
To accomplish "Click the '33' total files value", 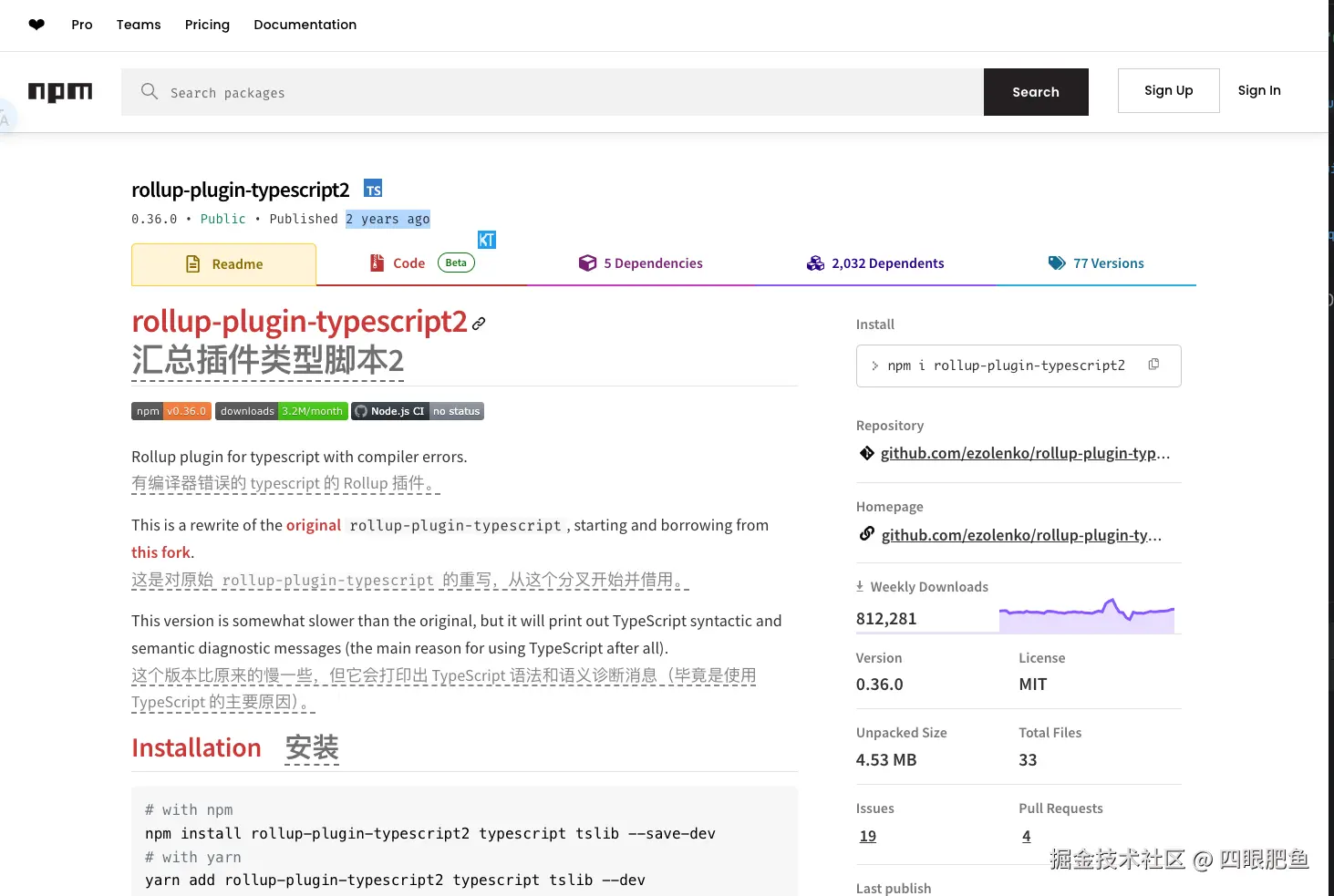I will coord(1028,760).
